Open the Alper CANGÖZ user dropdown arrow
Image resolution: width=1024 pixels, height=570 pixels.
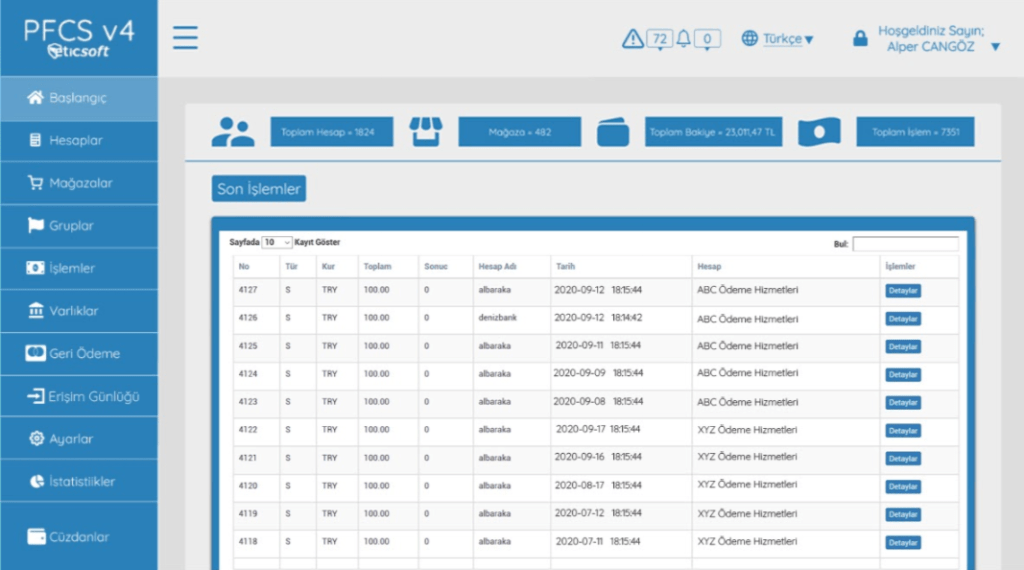tap(995, 47)
